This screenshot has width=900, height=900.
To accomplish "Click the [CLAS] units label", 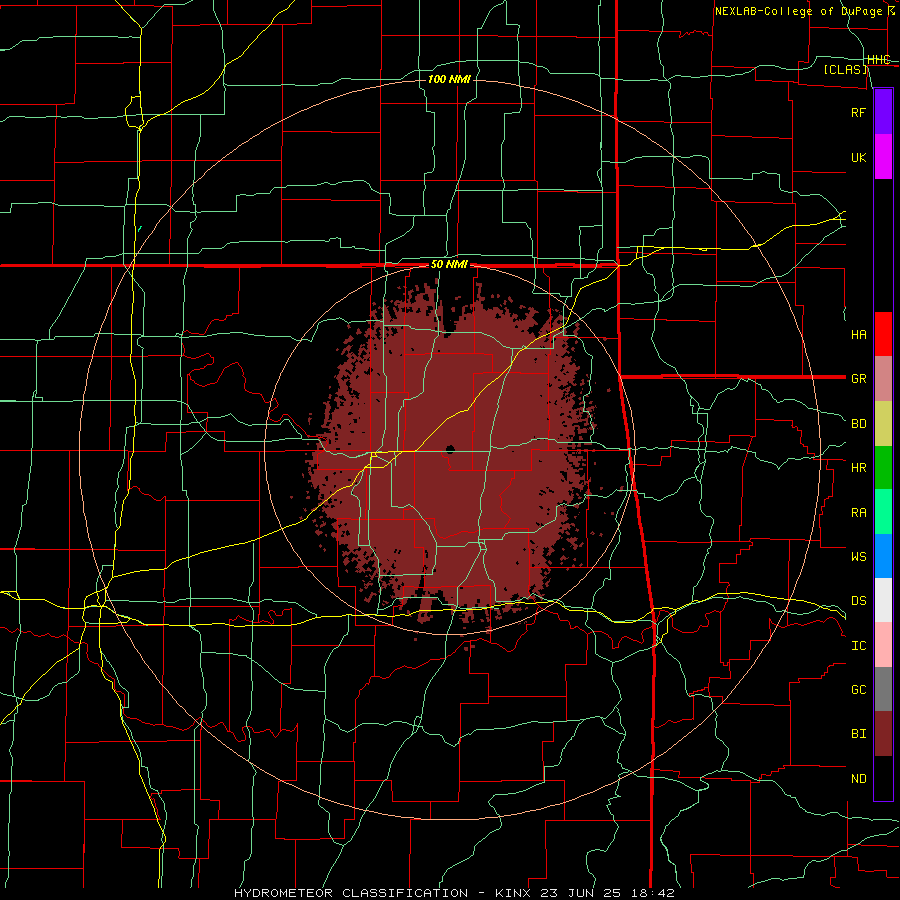I will (x=845, y=70).
